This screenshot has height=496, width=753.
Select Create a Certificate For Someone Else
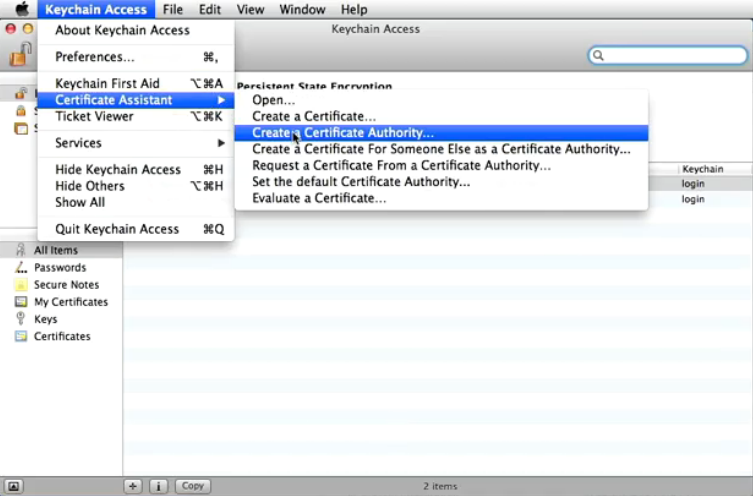click(x=441, y=149)
